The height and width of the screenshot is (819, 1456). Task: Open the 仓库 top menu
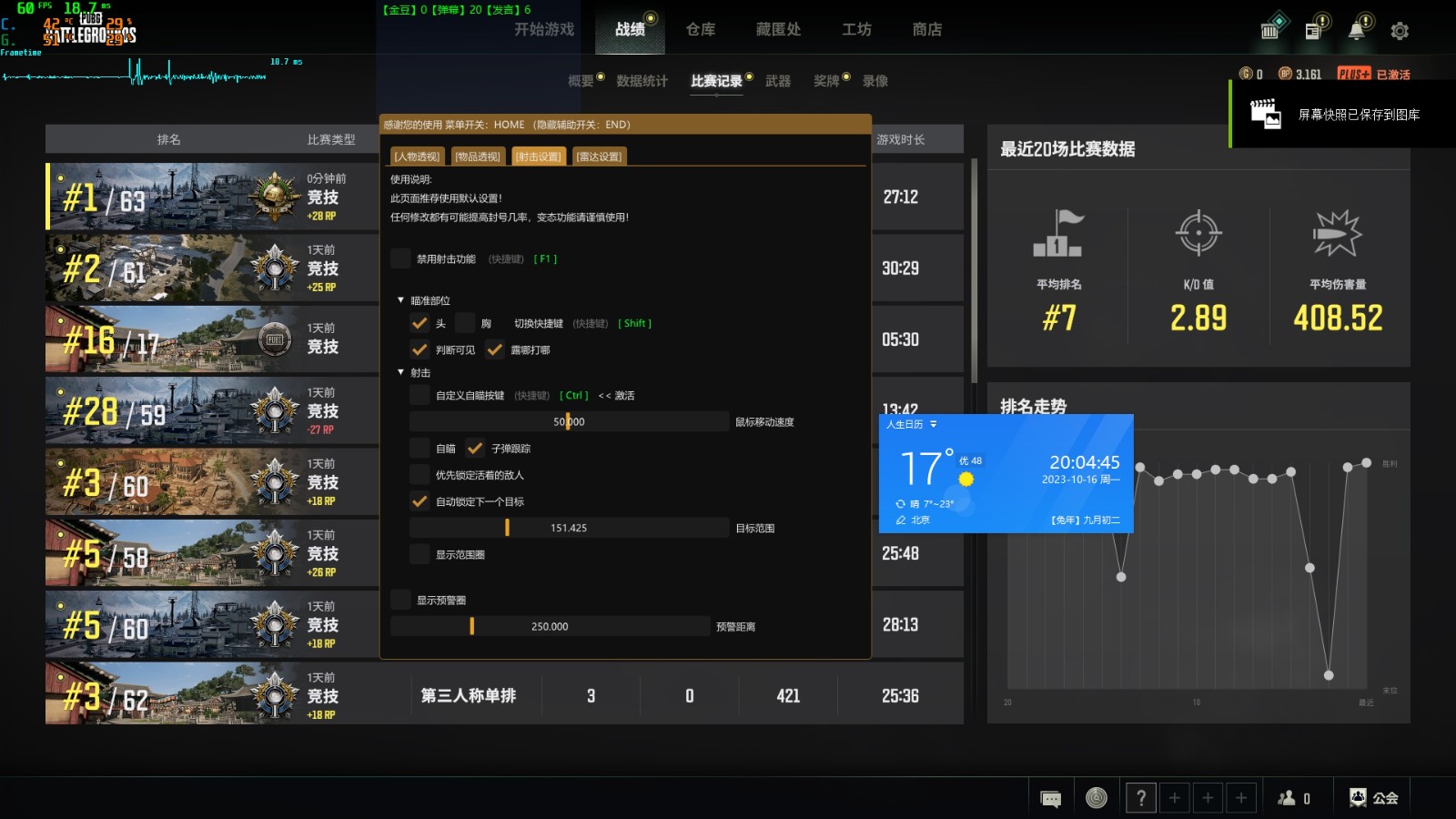tap(701, 29)
